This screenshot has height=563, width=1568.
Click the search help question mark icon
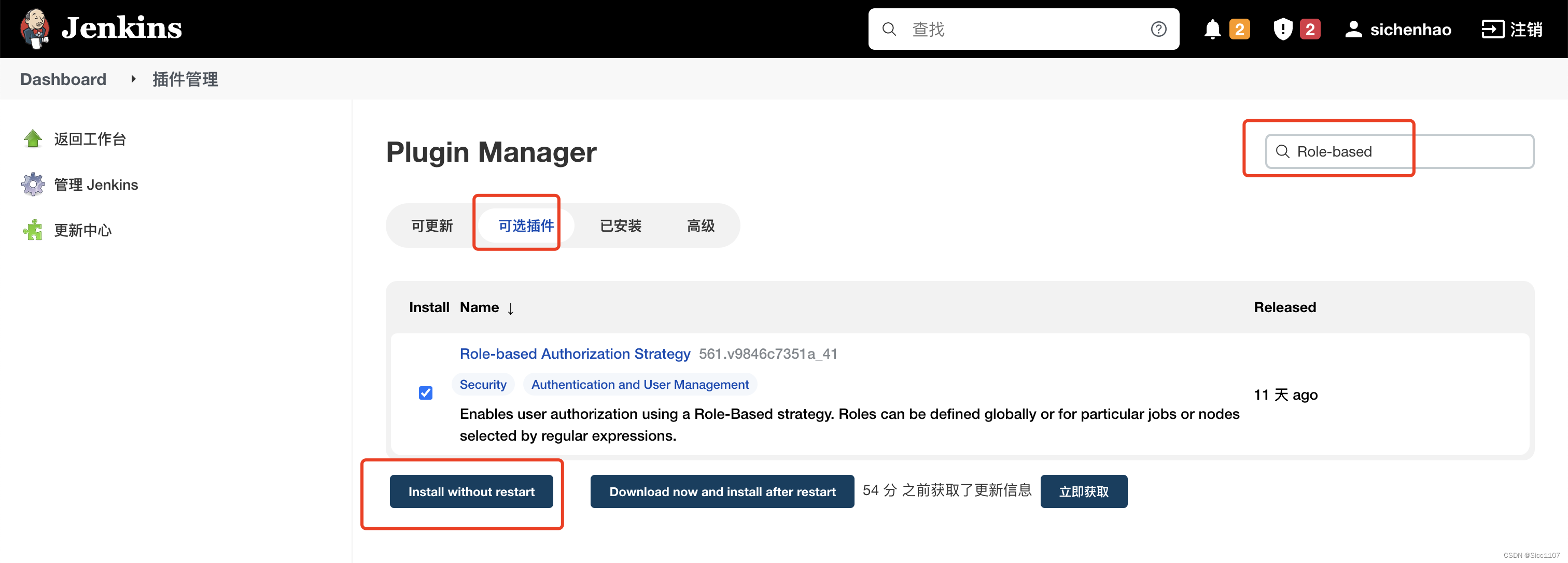(x=1158, y=29)
